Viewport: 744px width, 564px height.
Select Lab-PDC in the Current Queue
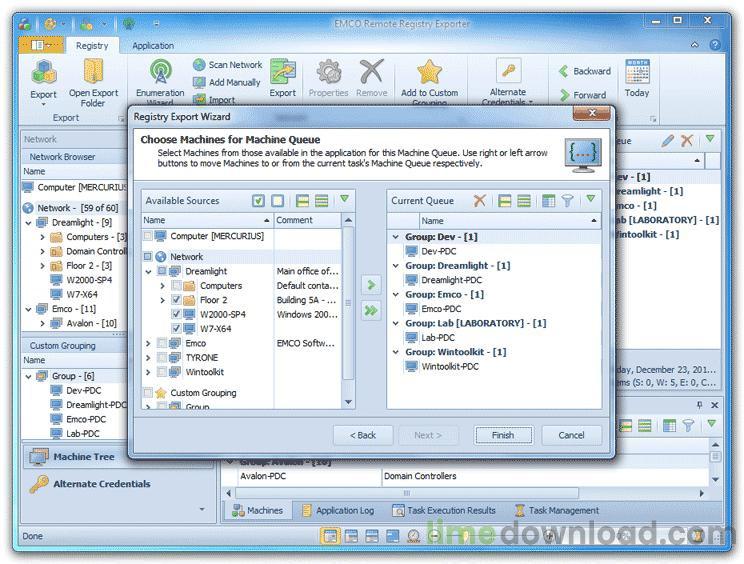437,338
